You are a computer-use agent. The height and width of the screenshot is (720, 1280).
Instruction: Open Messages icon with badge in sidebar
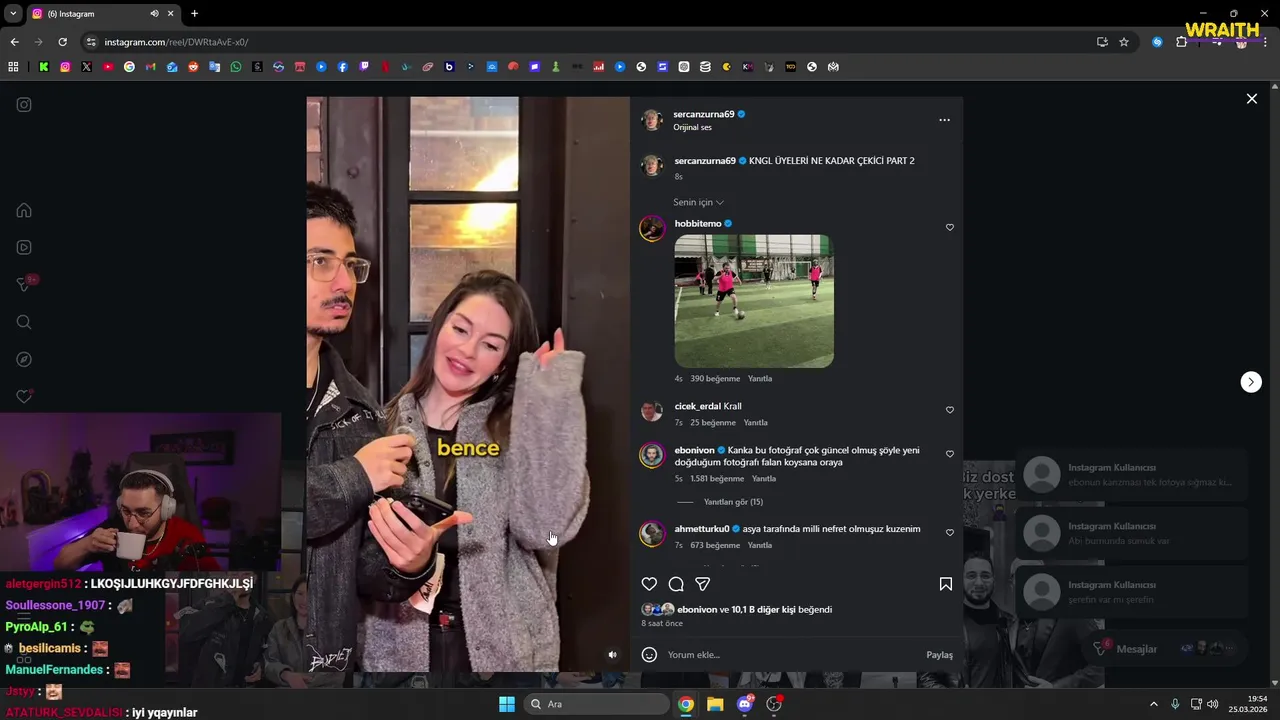click(x=25, y=285)
